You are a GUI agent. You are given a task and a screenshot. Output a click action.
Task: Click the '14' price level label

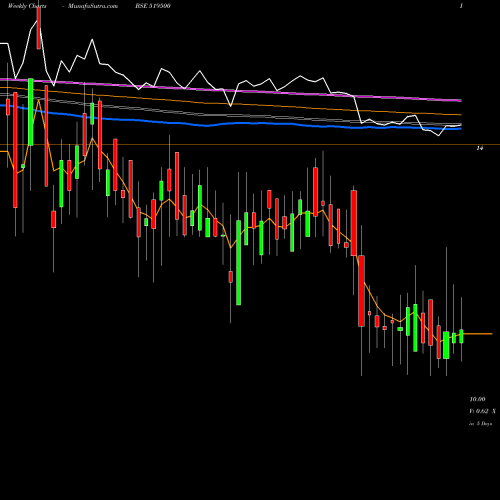[x=479, y=148]
